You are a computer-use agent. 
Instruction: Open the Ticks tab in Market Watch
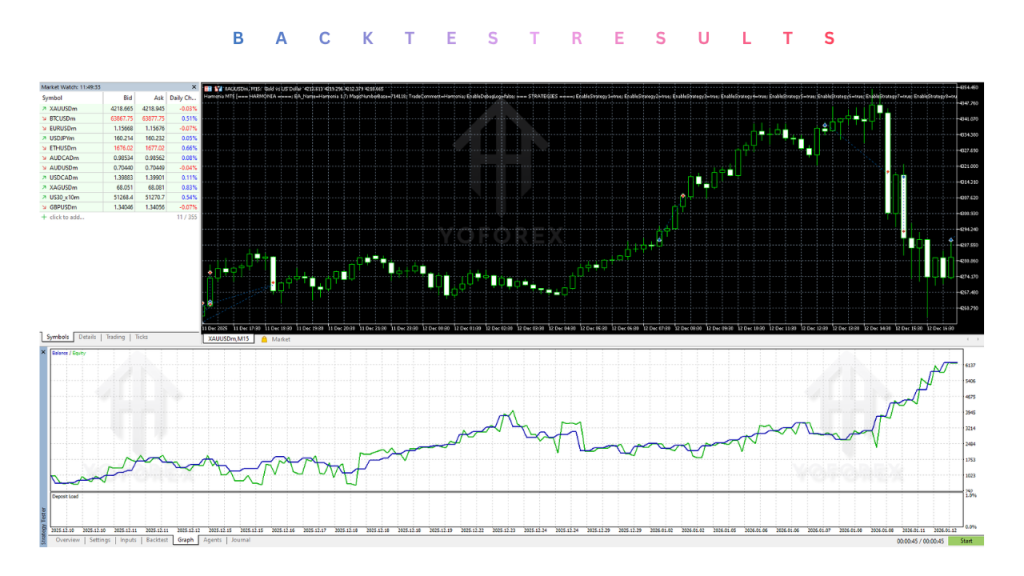(141, 337)
